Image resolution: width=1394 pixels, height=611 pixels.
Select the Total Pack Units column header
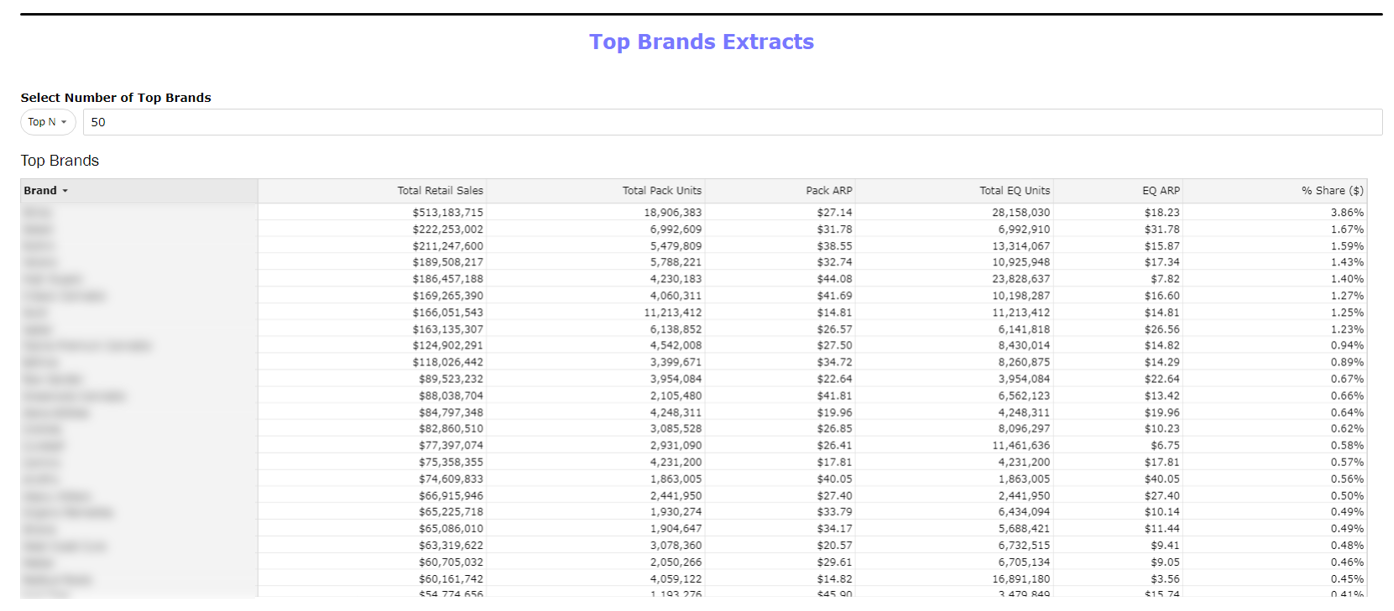click(662, 191)
